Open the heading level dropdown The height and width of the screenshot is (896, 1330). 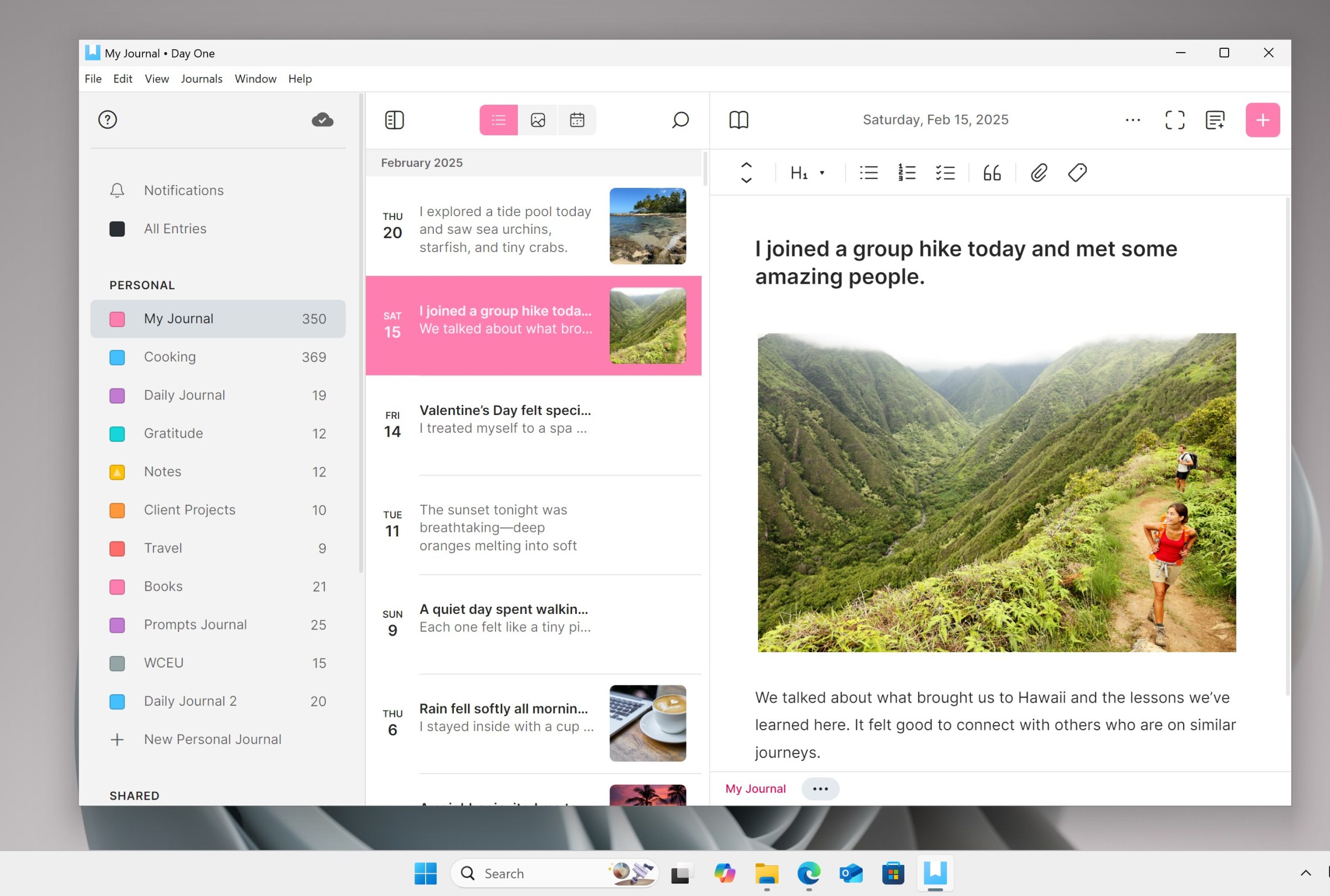tap(806, 172)
